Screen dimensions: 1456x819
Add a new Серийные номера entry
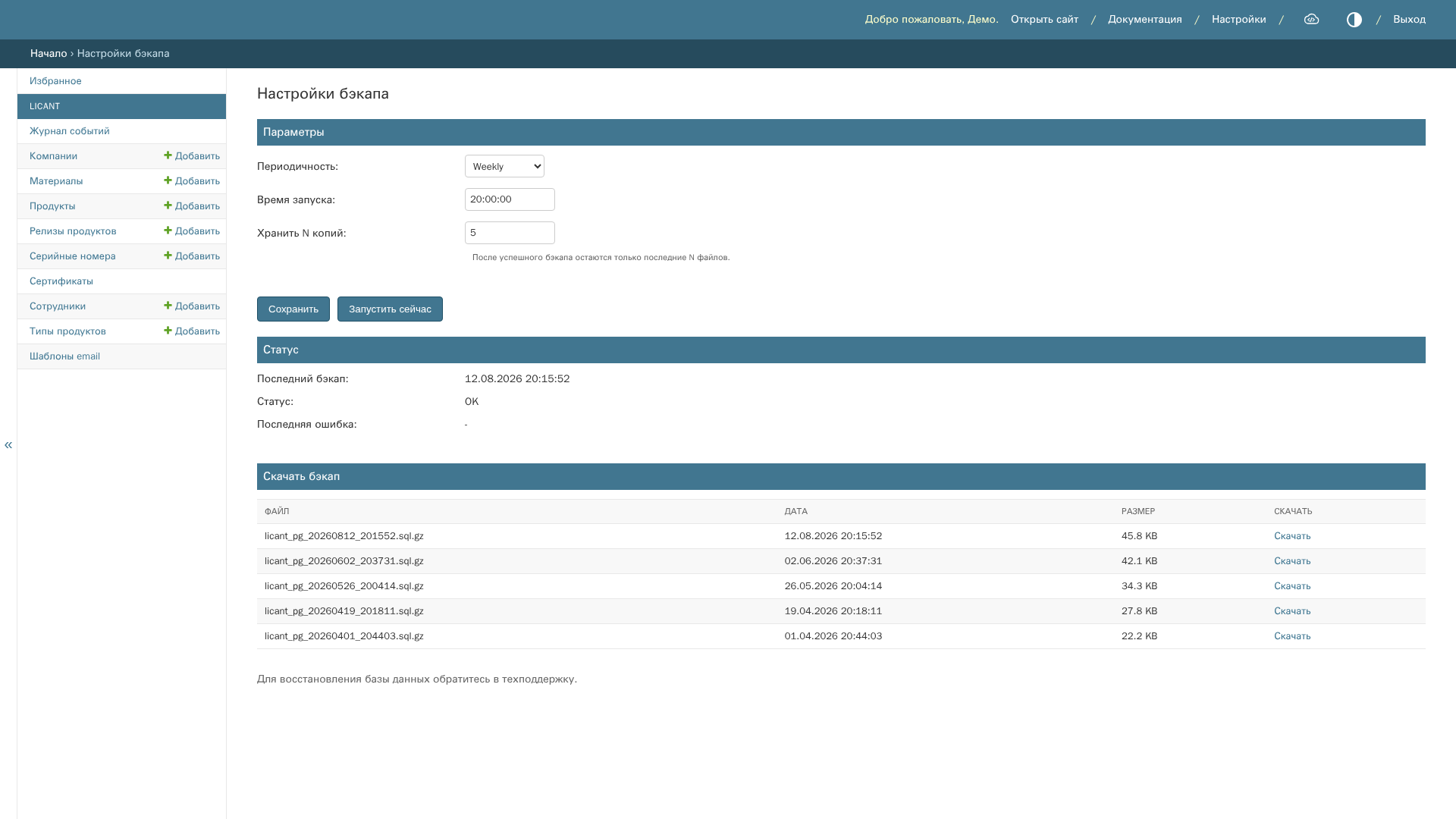(x=192, y=256)
